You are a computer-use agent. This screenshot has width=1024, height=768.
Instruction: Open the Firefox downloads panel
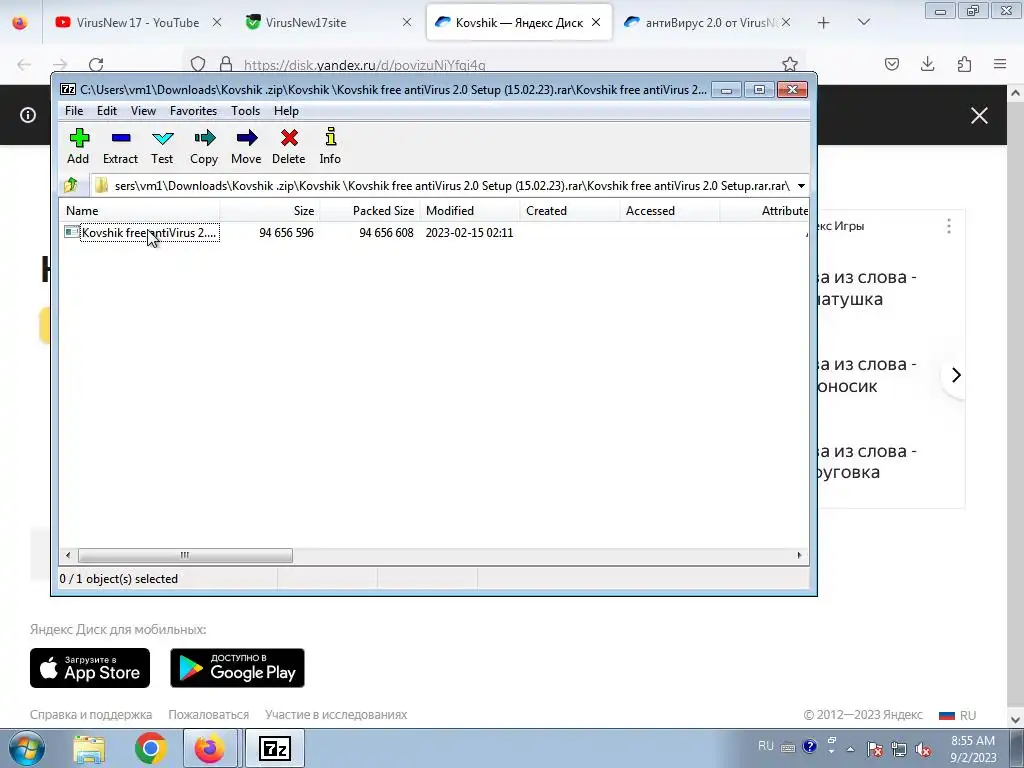(927, 64)
